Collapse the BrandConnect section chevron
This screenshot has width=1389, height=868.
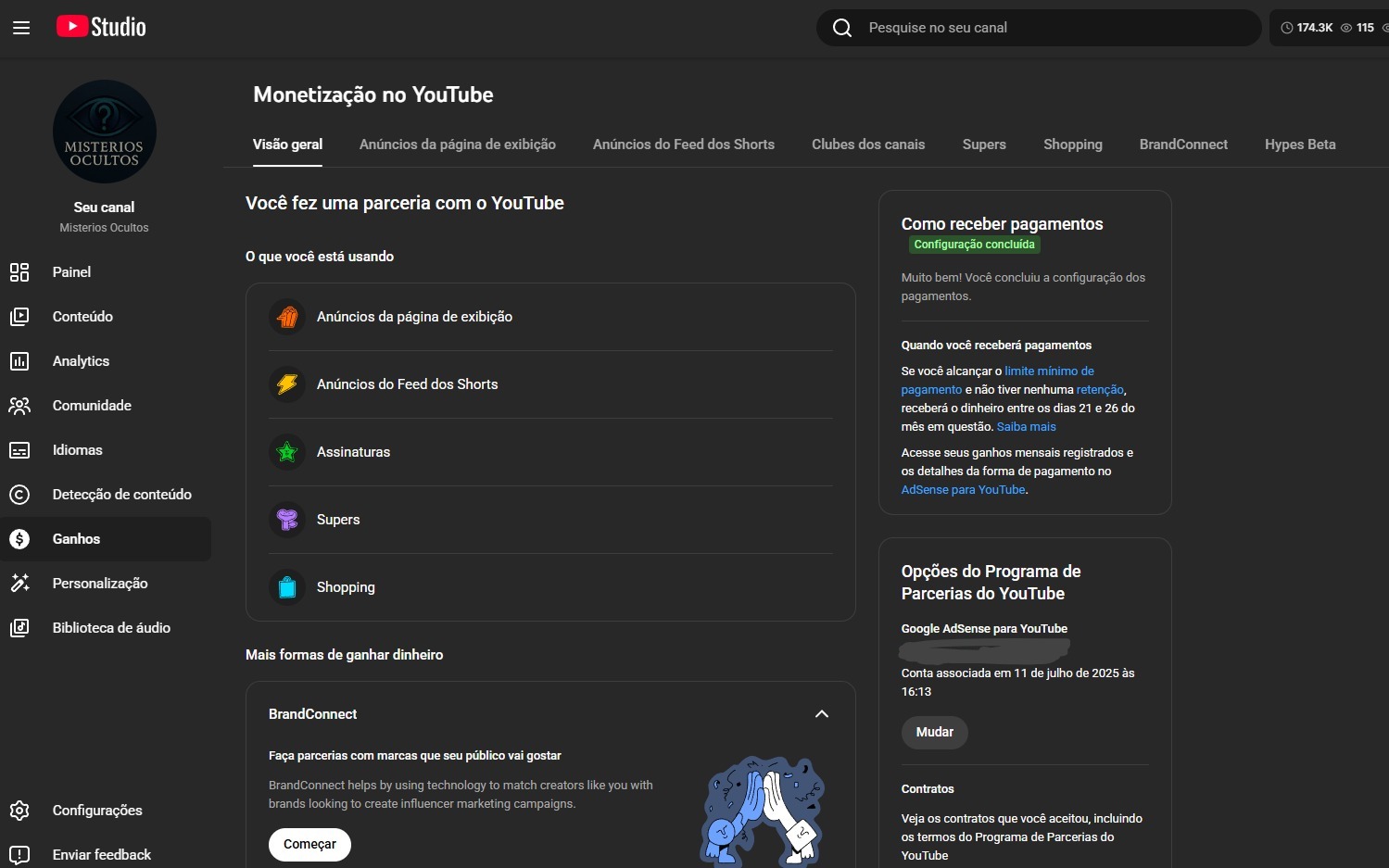coord(821,714)
